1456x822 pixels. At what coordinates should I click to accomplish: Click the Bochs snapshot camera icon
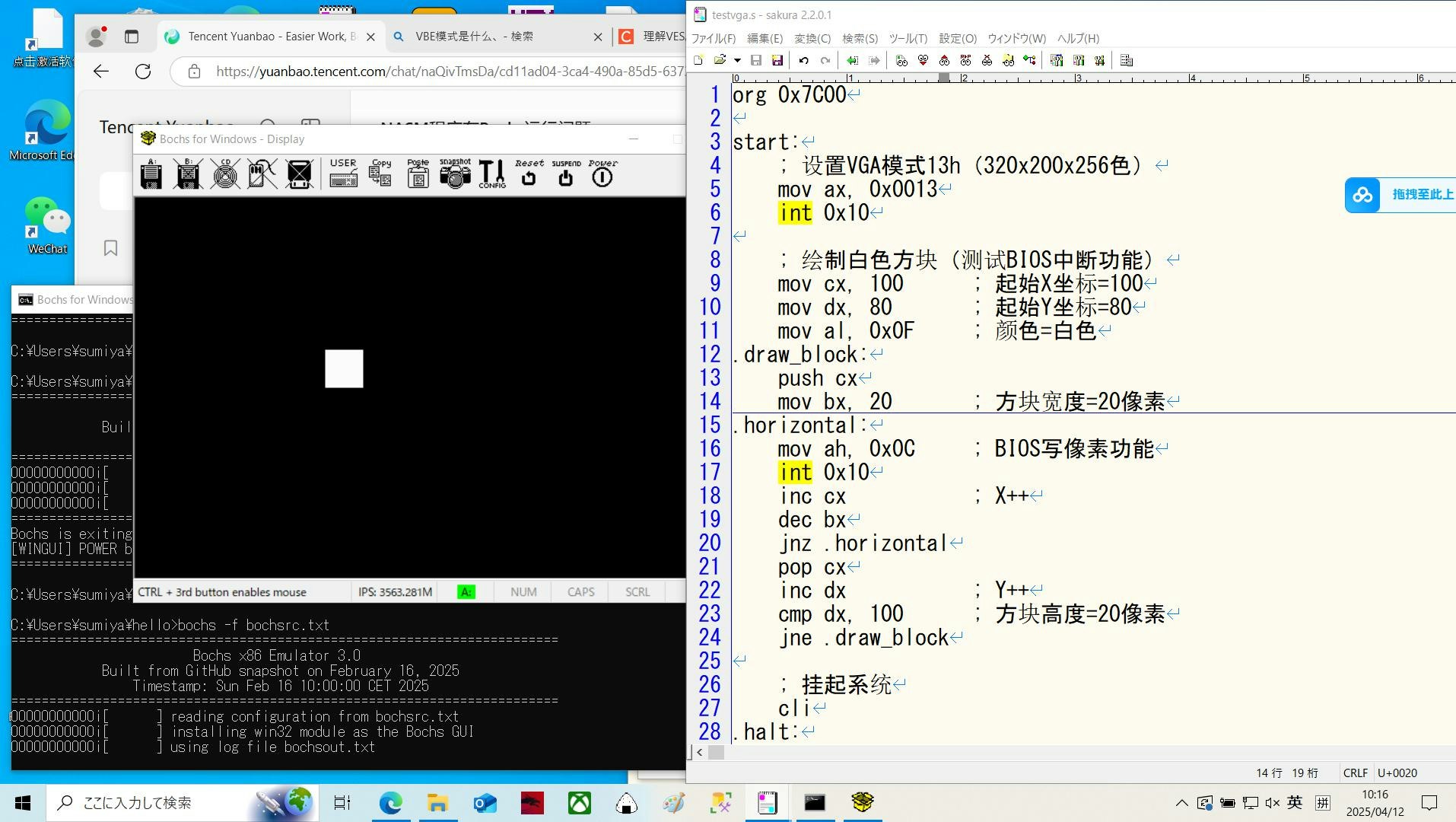point(455,174)
